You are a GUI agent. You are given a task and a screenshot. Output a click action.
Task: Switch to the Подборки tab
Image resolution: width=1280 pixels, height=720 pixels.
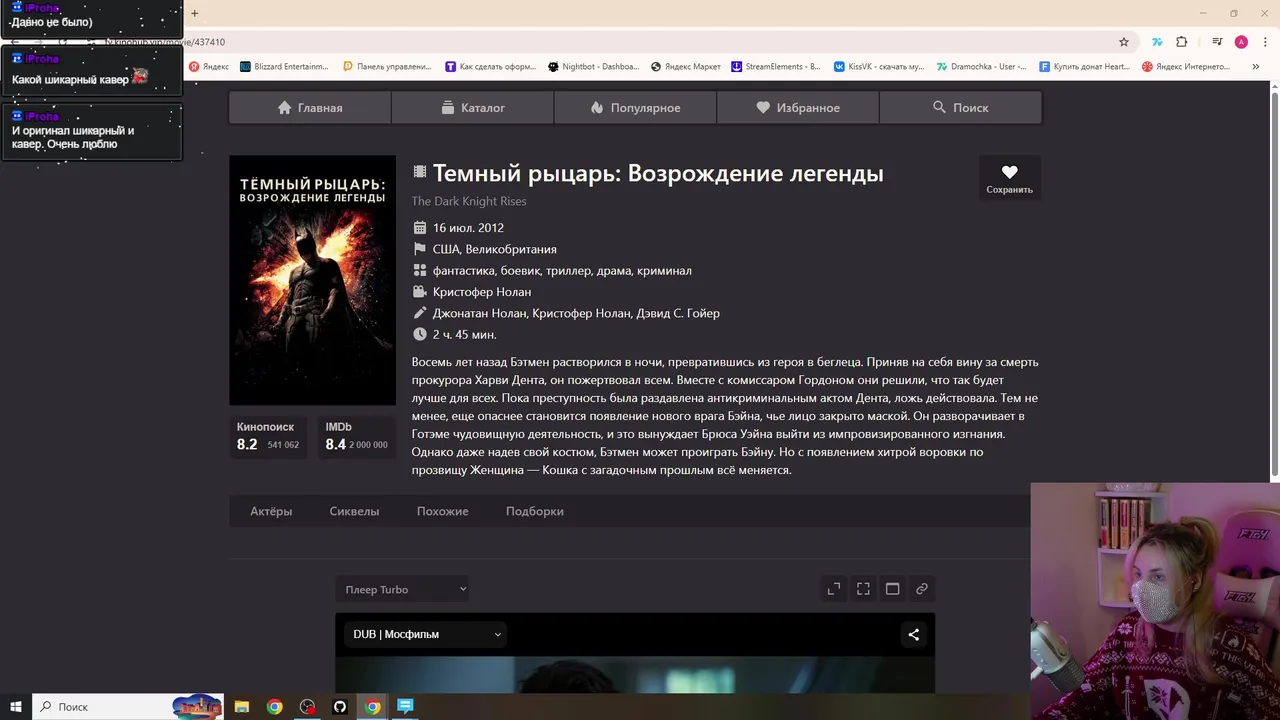[535, 511]
